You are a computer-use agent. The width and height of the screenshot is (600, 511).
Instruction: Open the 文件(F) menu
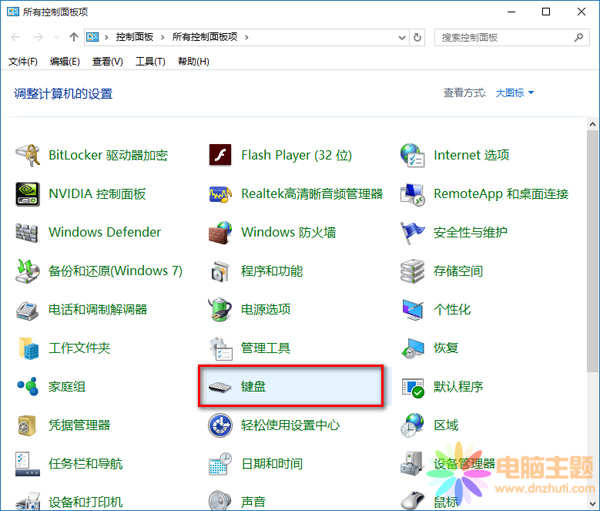tap(23, 61)
